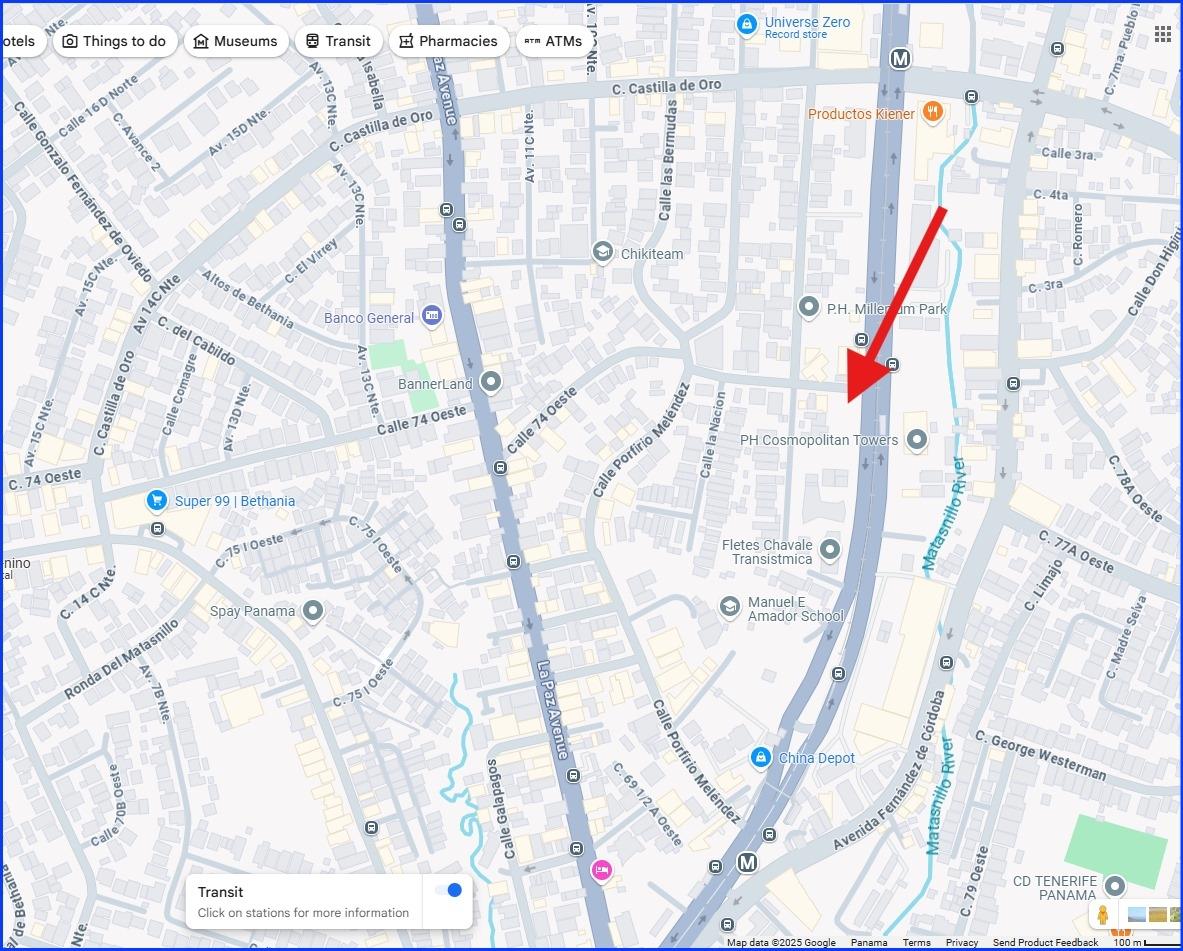Viewport: 1183px width, 951px height.
Task: Open the Terms link at the bottom
Action: (916, 943)
